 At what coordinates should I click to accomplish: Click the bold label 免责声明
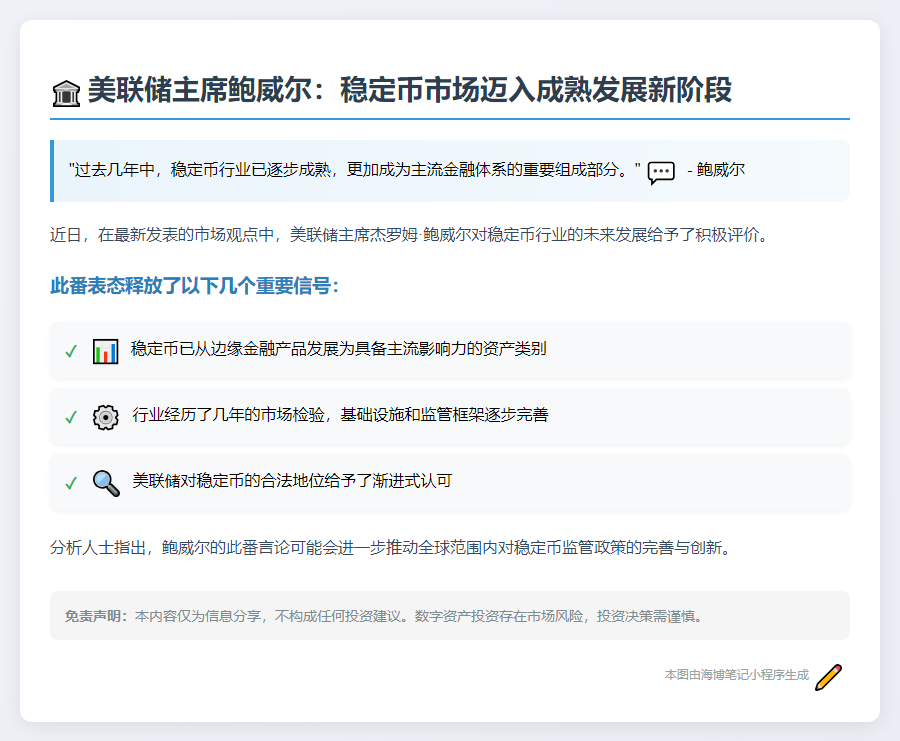point(96,616)
